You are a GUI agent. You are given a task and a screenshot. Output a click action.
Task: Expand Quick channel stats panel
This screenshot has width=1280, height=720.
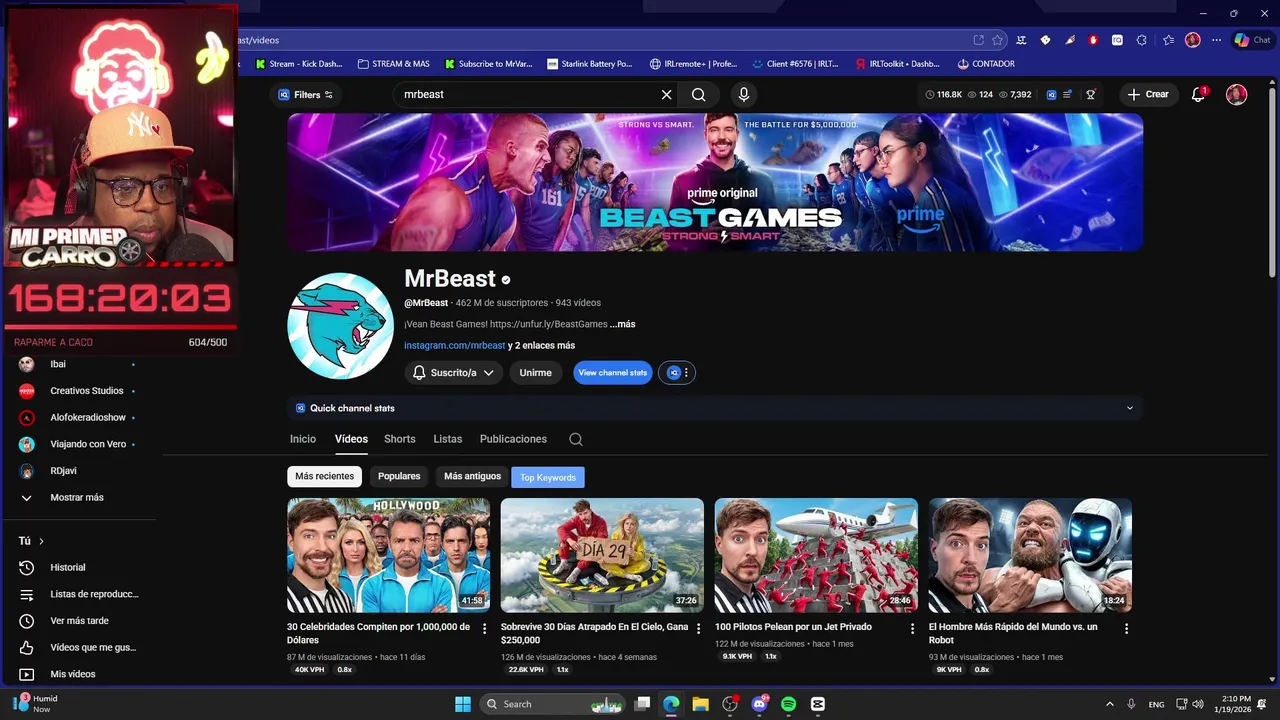[714, 408]
